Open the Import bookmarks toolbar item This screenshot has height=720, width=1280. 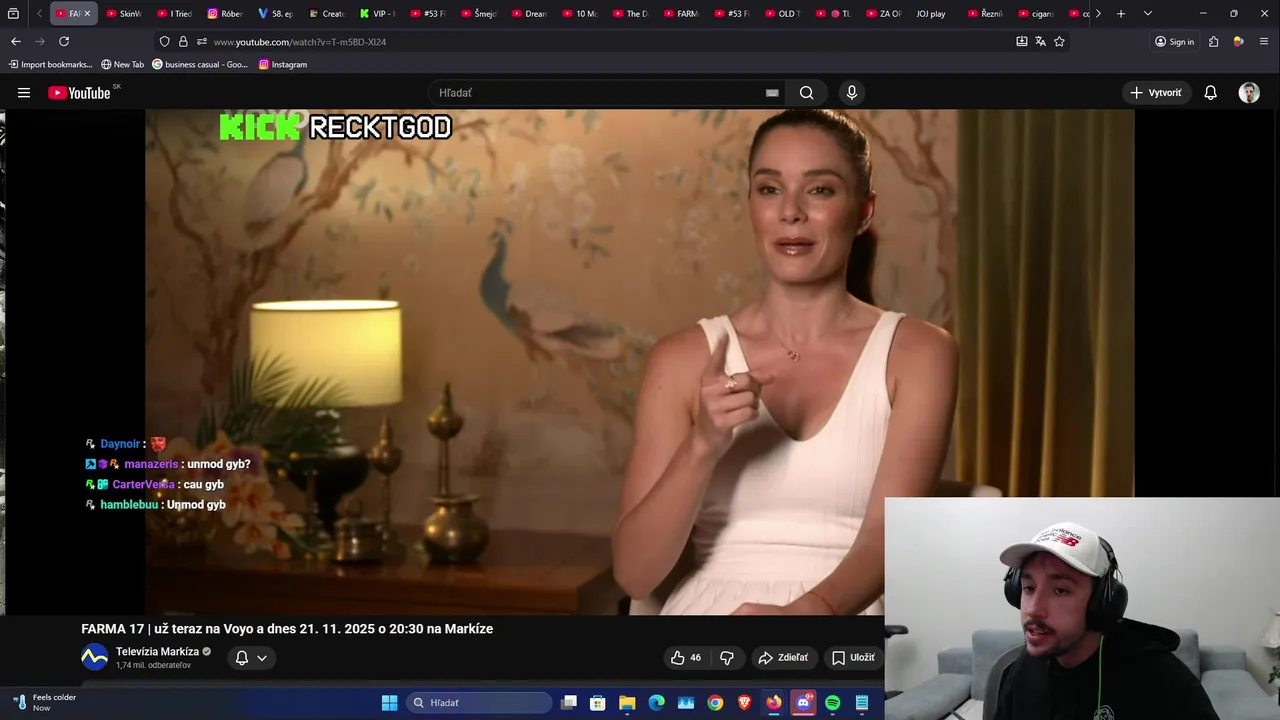[51, 64]
